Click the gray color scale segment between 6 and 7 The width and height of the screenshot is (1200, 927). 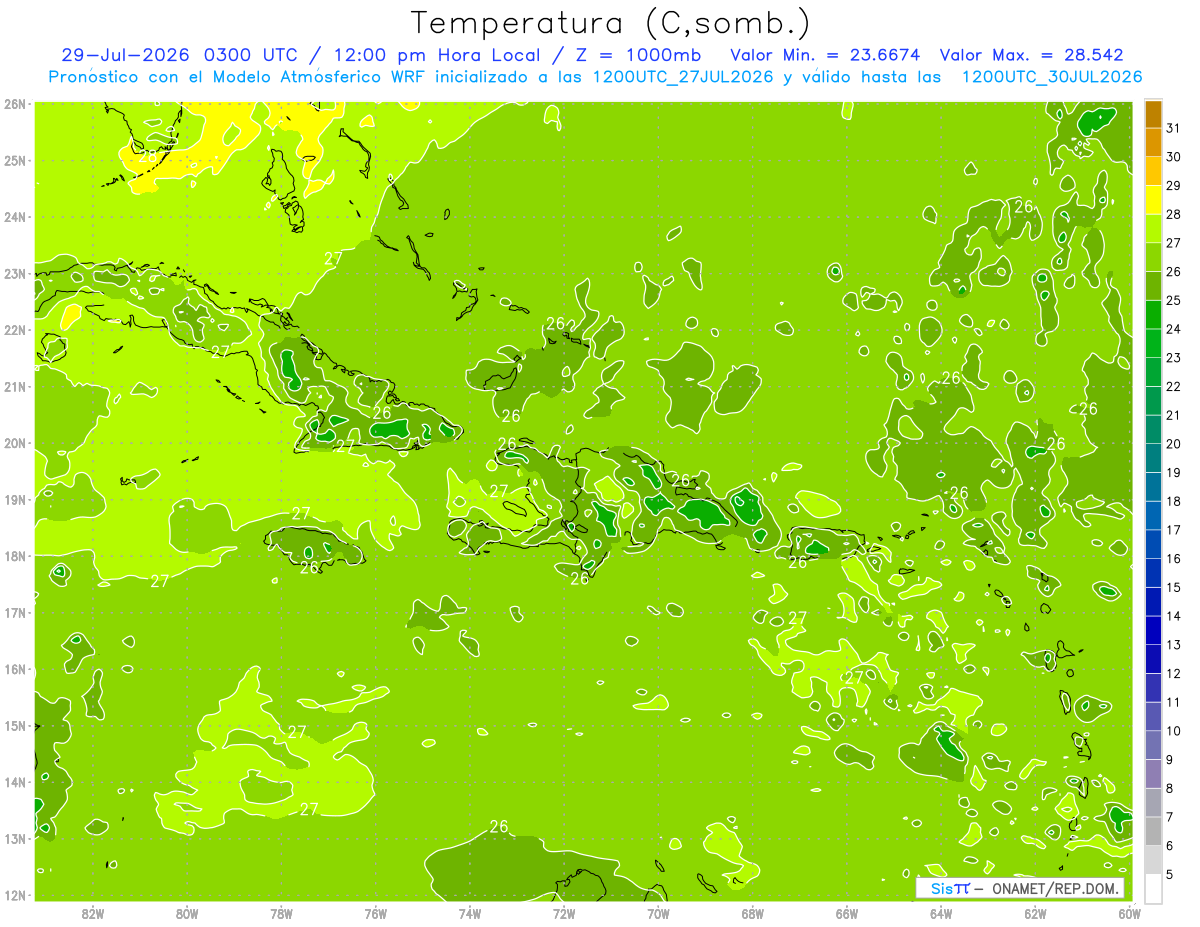point(1153,831)
